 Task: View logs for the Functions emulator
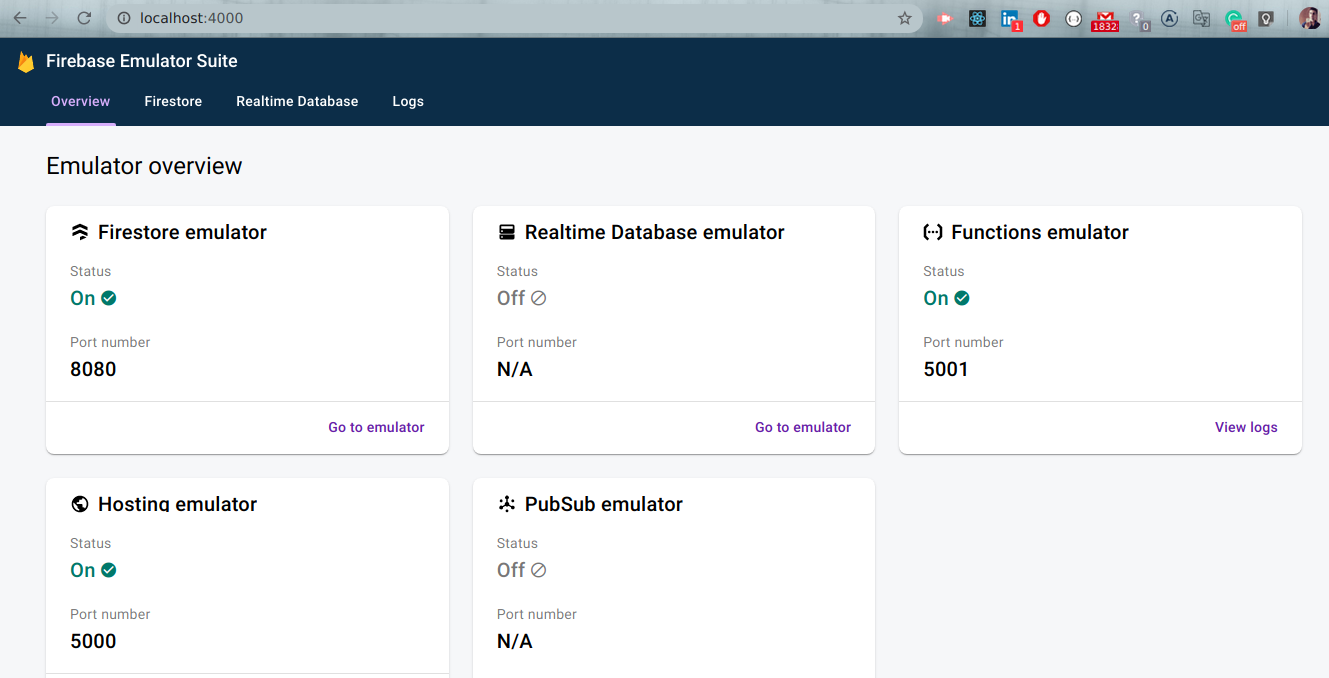(1246, 427)
